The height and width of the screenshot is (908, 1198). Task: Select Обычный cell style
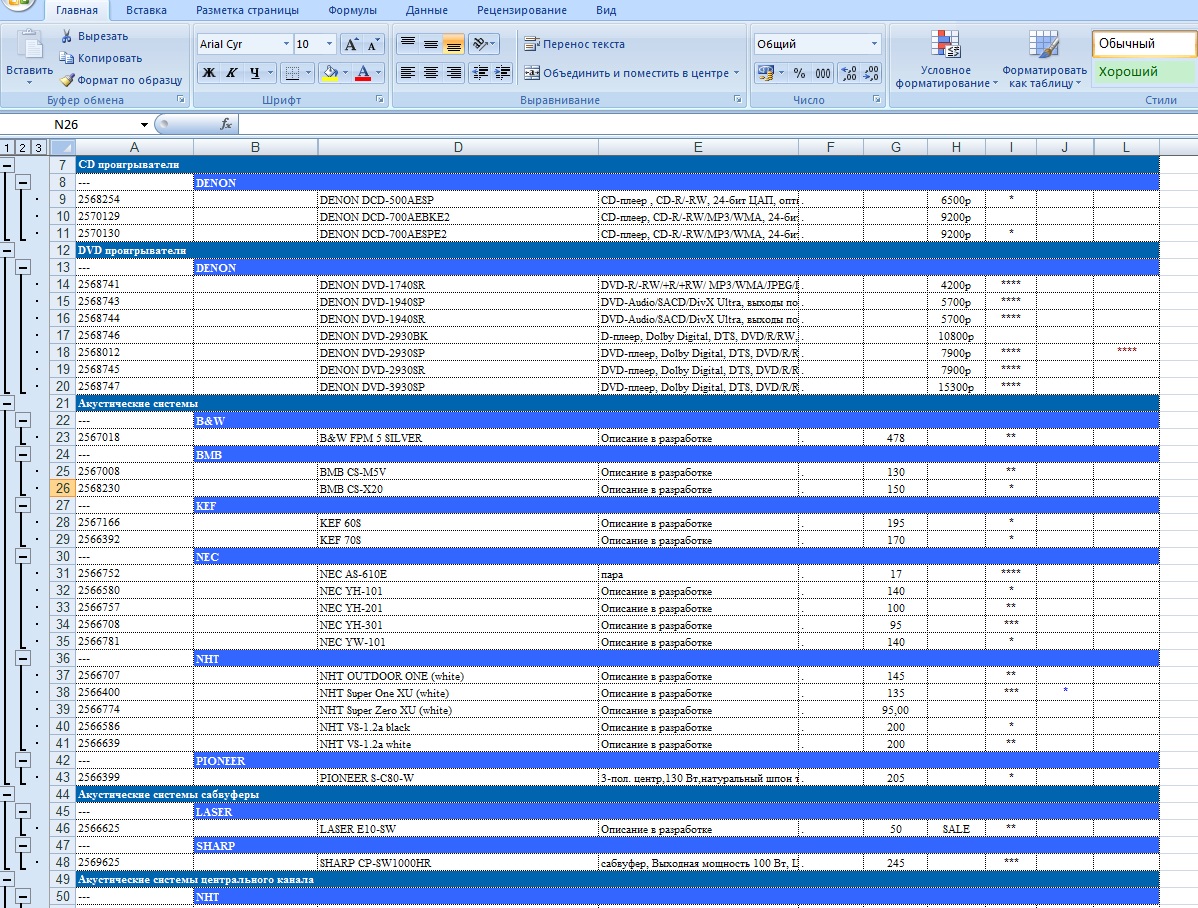(1143, 44)
